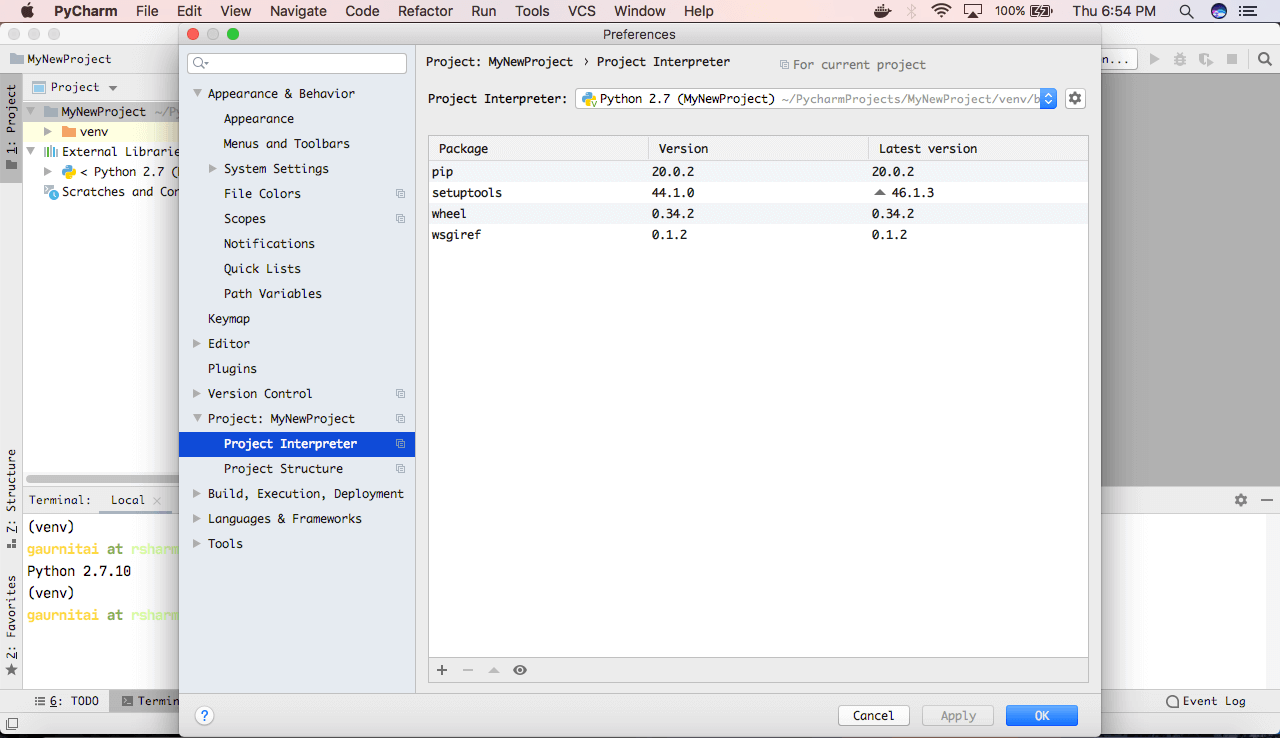
Task: Sort by Latest version column header
Action: pos(978,148)
